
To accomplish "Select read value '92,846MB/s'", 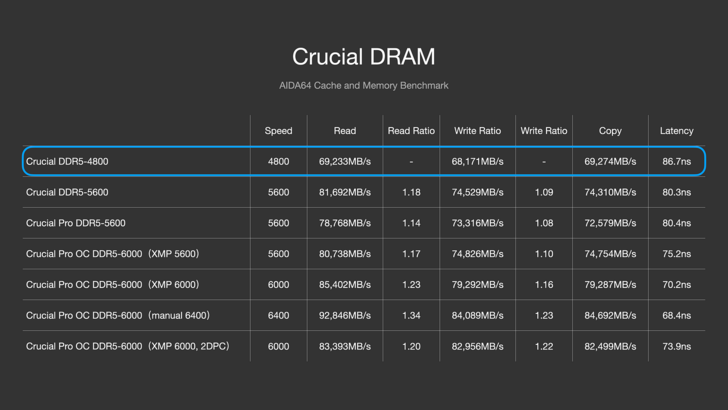I will [x=345, y=315].
